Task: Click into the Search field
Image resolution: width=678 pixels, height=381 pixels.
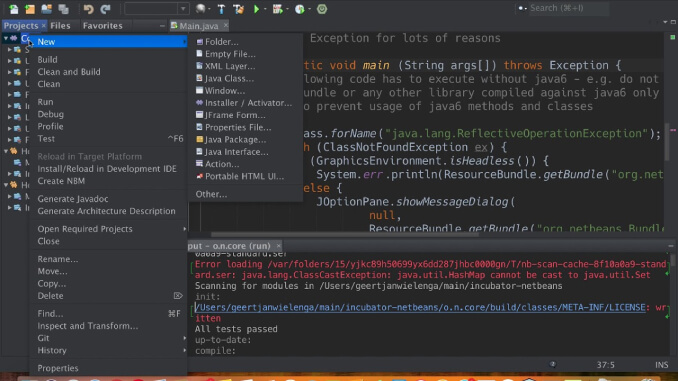Action: click(x=569, y=8)
